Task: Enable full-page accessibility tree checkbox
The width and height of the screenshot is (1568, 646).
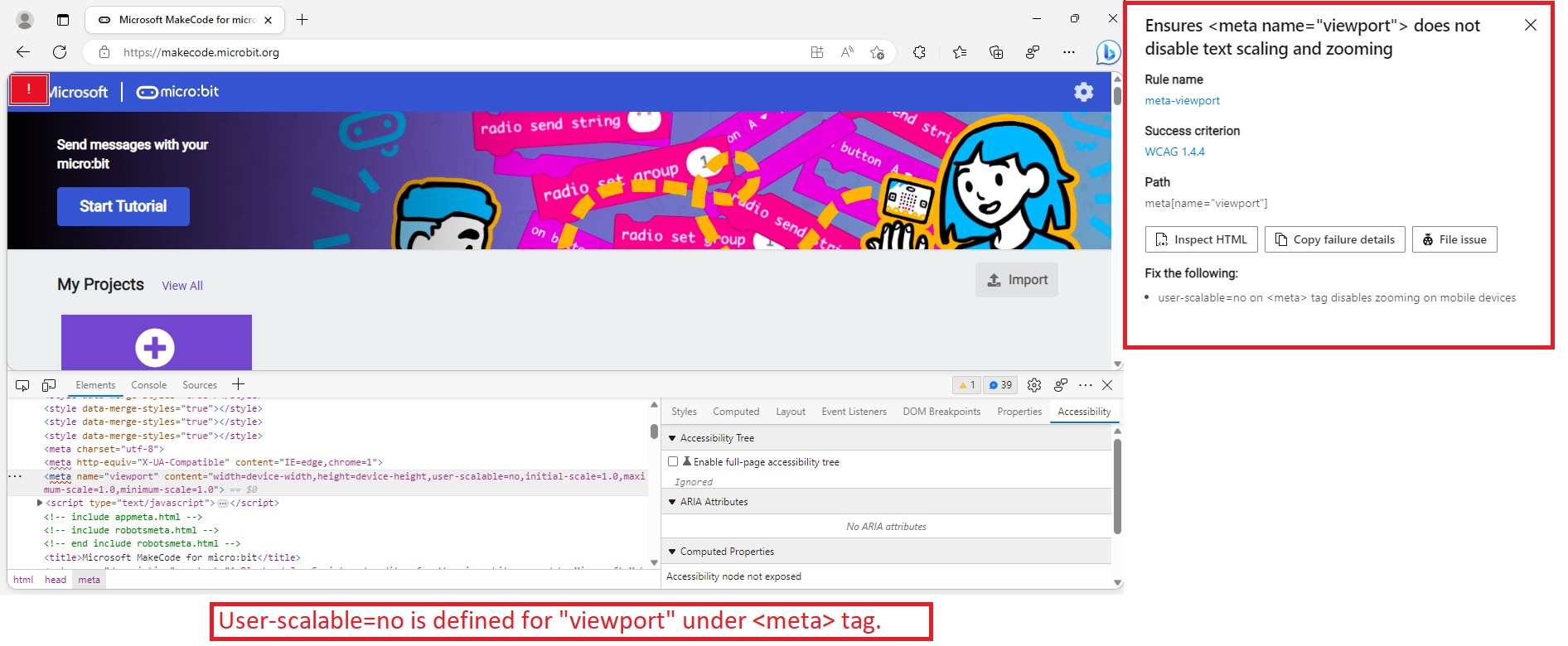Action: click(673, 461)
